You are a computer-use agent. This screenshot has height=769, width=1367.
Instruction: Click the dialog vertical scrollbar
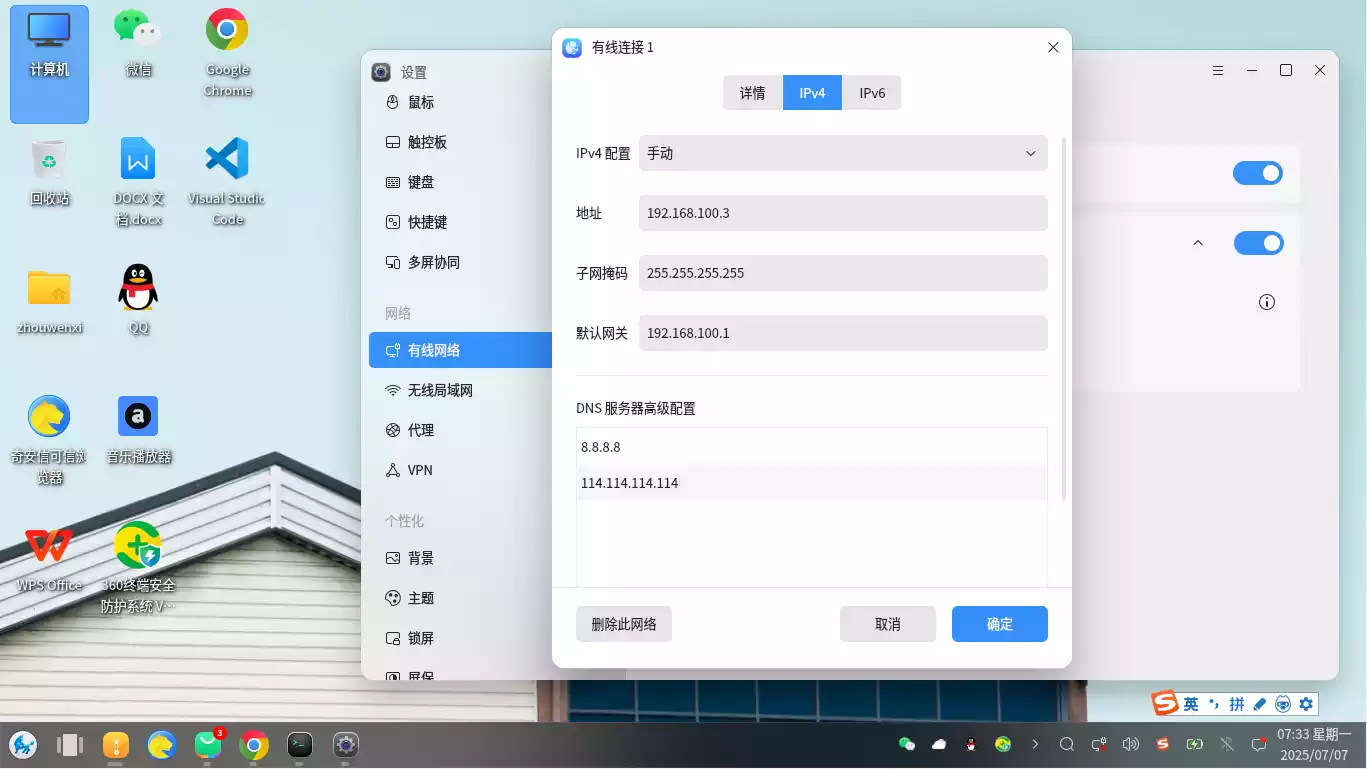point(1065,320)
